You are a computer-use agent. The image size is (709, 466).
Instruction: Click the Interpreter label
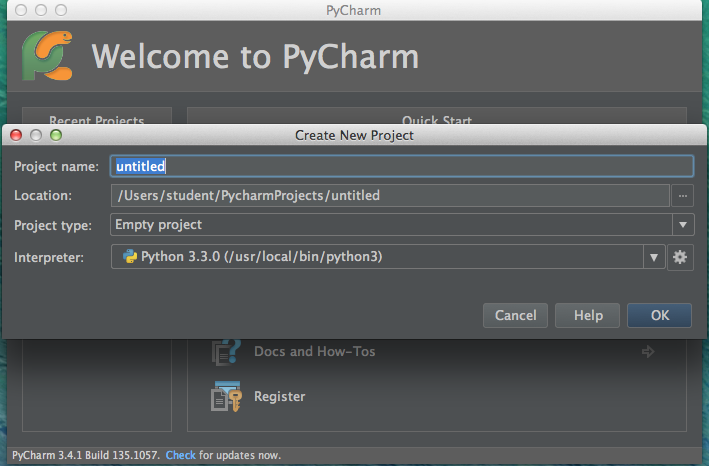pos(49,258)
